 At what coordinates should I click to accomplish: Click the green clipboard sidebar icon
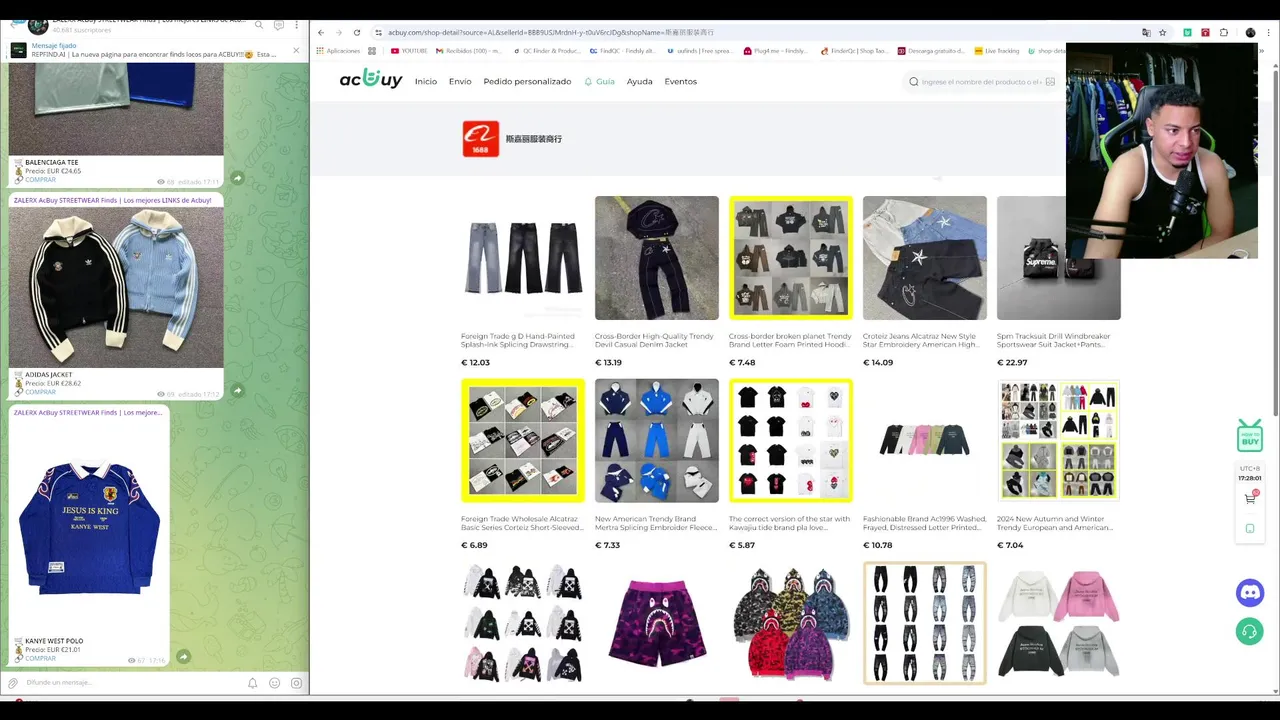pos(1250,529)
